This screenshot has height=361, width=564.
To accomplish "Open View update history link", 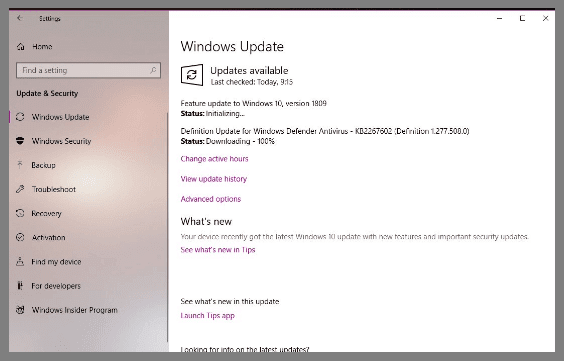I will (214, 179).
